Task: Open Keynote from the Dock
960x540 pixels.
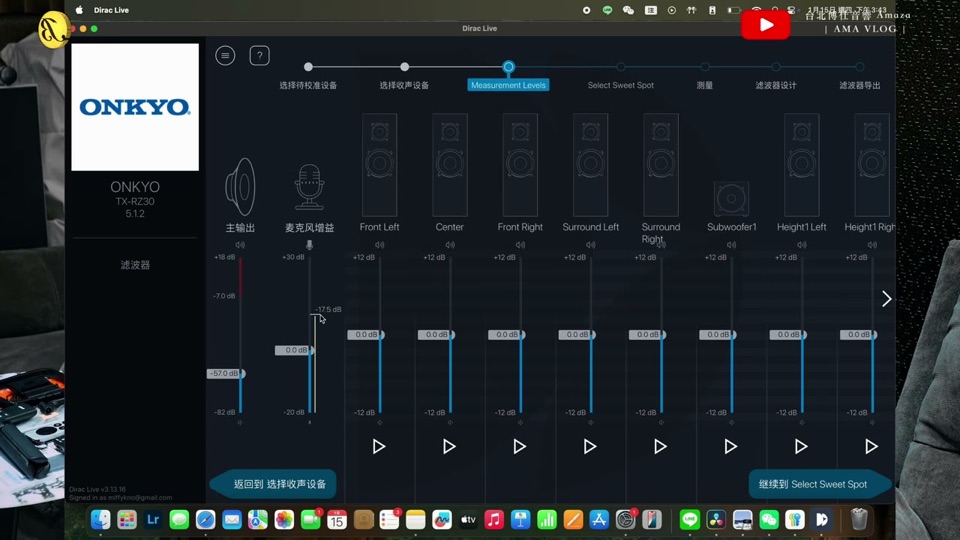Action: click(x=520, y=520)
